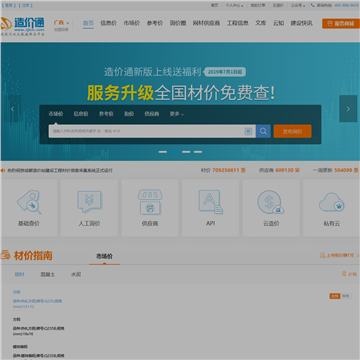Screen dimensions: 360x360
Task: Open the 信息价 navigation item
Action: 109,23
